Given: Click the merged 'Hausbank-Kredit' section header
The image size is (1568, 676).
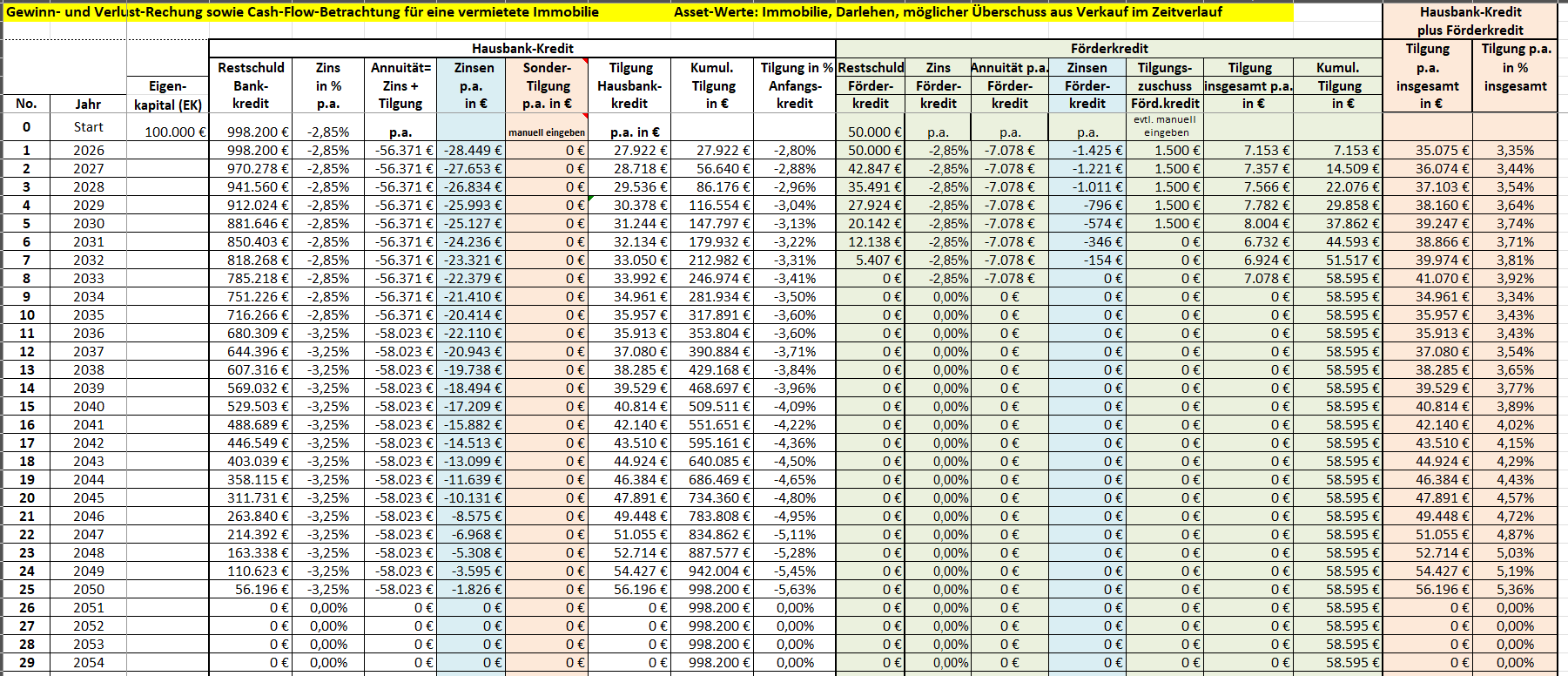Looking at the screenshot, I should coord(522,49).
